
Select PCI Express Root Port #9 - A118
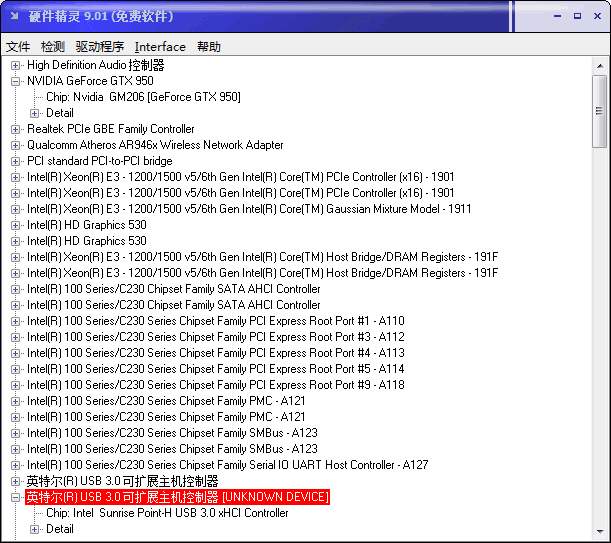(215, 385)
